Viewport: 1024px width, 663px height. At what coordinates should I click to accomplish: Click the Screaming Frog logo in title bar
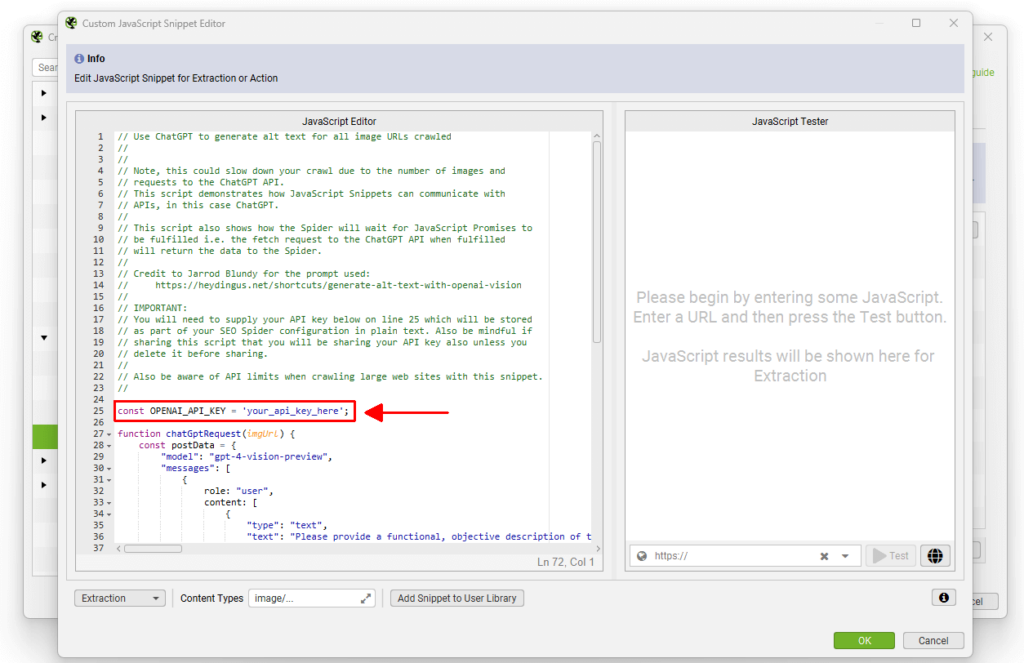point(69,23)
